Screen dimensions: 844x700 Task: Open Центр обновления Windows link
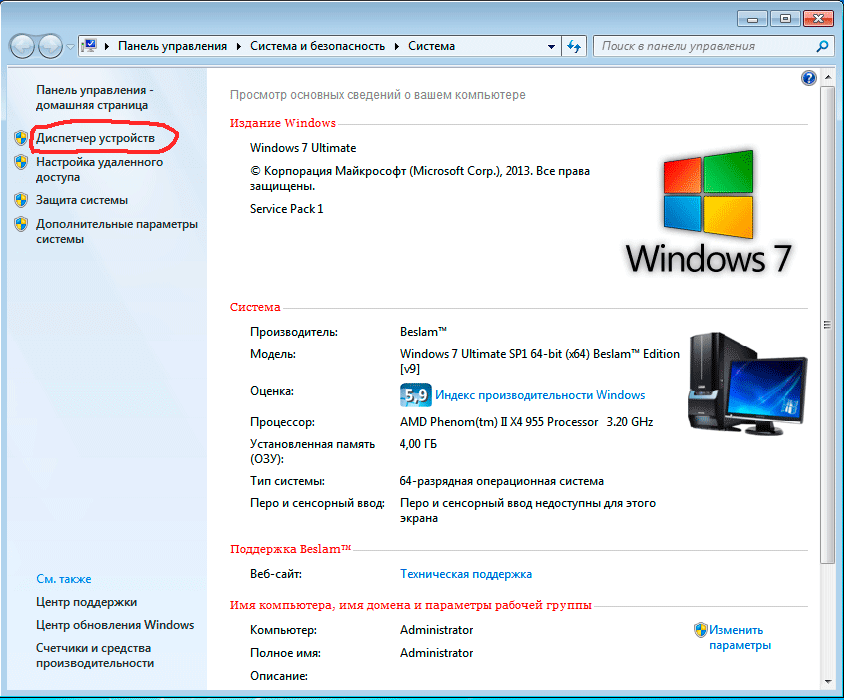tap(115, 625)
